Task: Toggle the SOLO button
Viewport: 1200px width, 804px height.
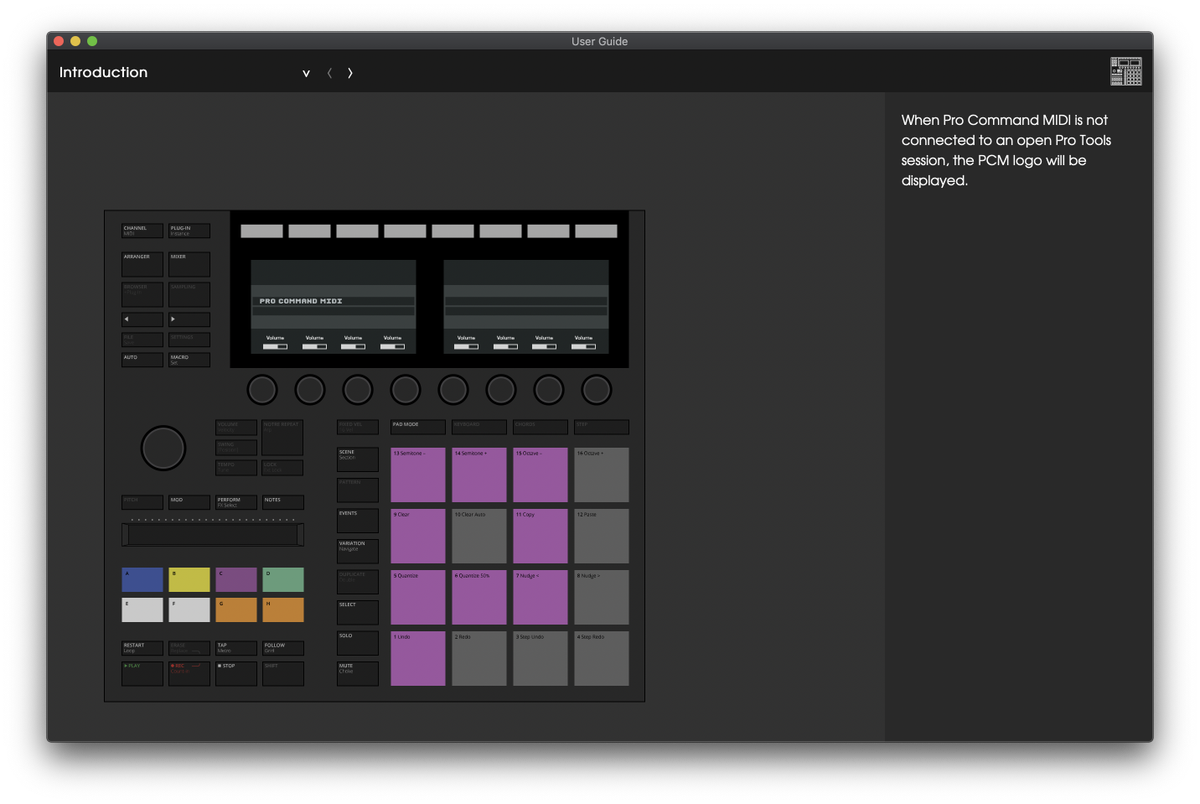Action: [x=358, y=643]
